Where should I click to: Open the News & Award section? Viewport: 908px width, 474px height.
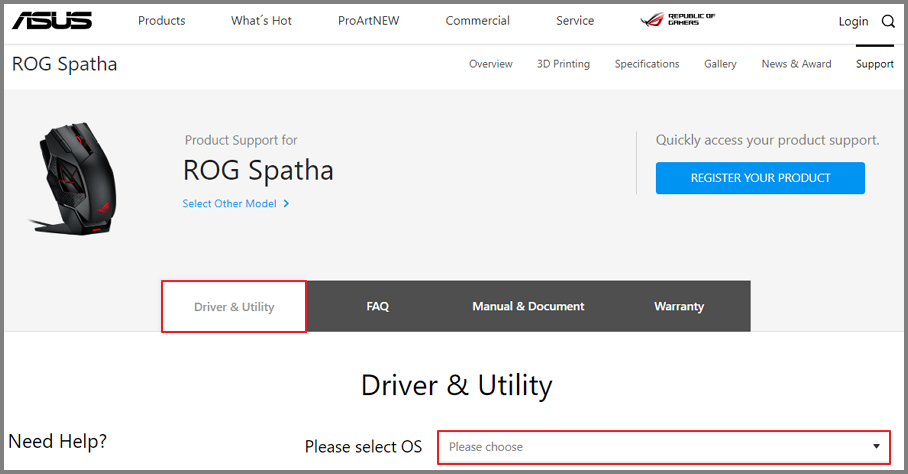click(x=796, y=64)
